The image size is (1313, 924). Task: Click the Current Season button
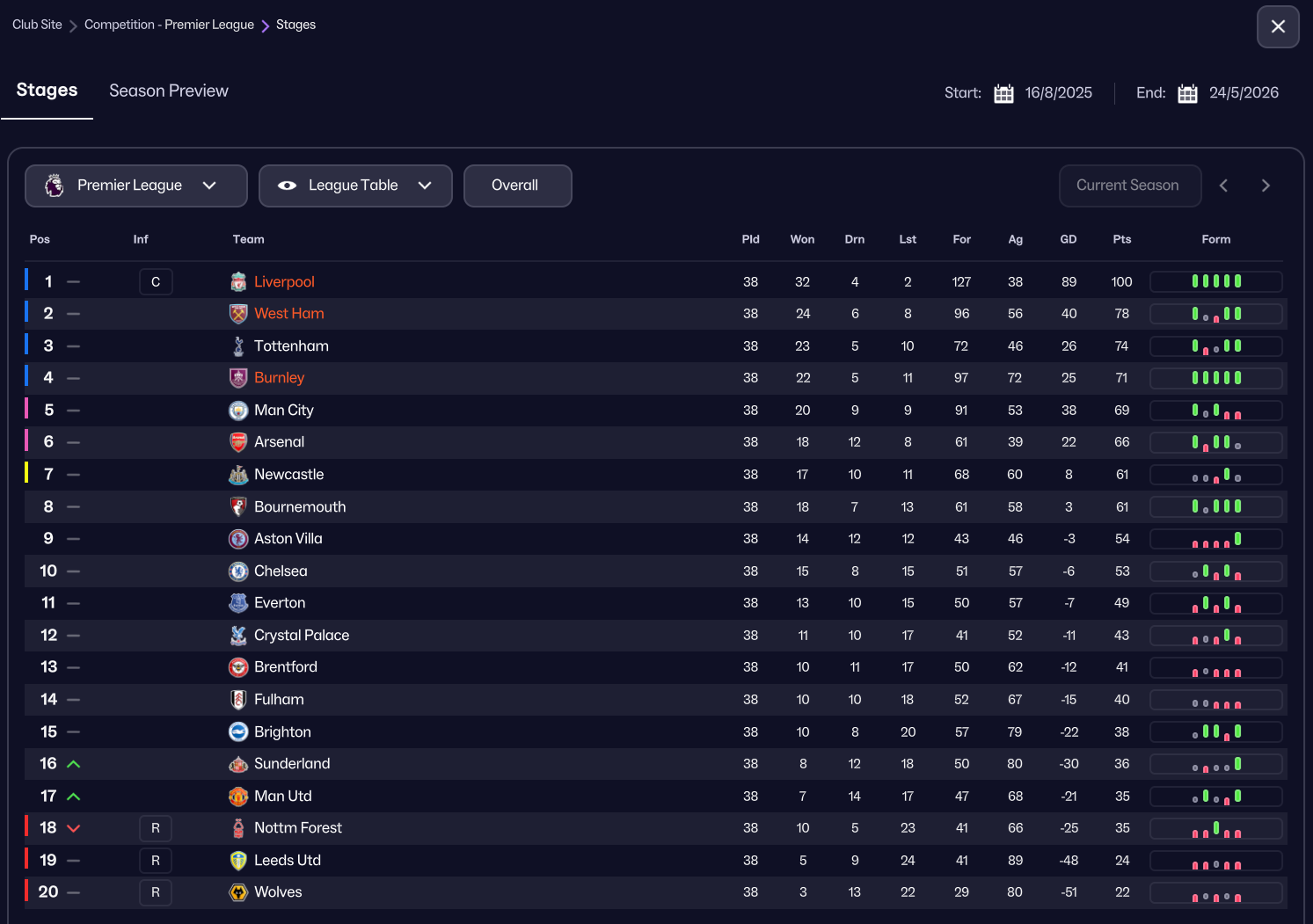coord(1129,186)
